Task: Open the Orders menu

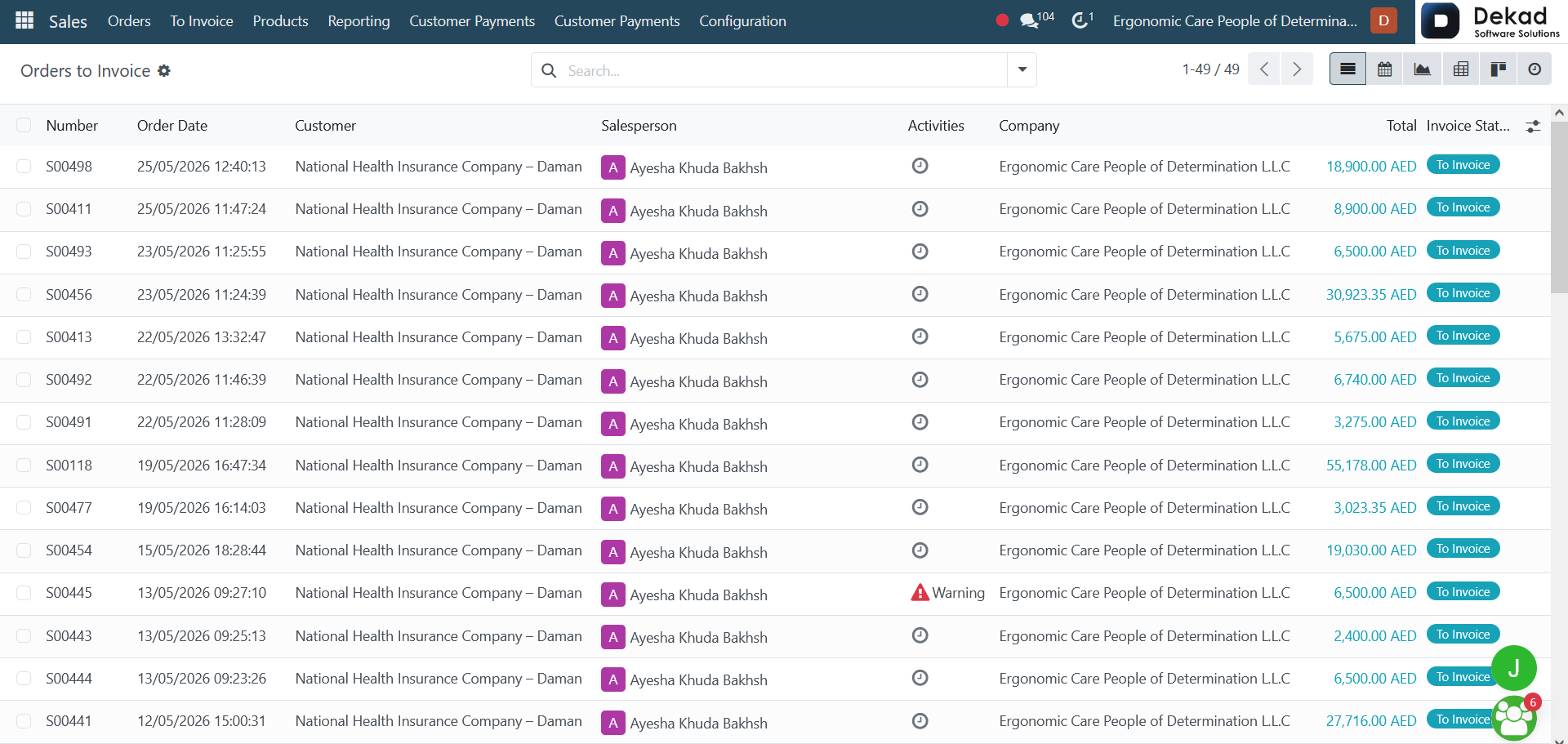Action: click(129, 21)
